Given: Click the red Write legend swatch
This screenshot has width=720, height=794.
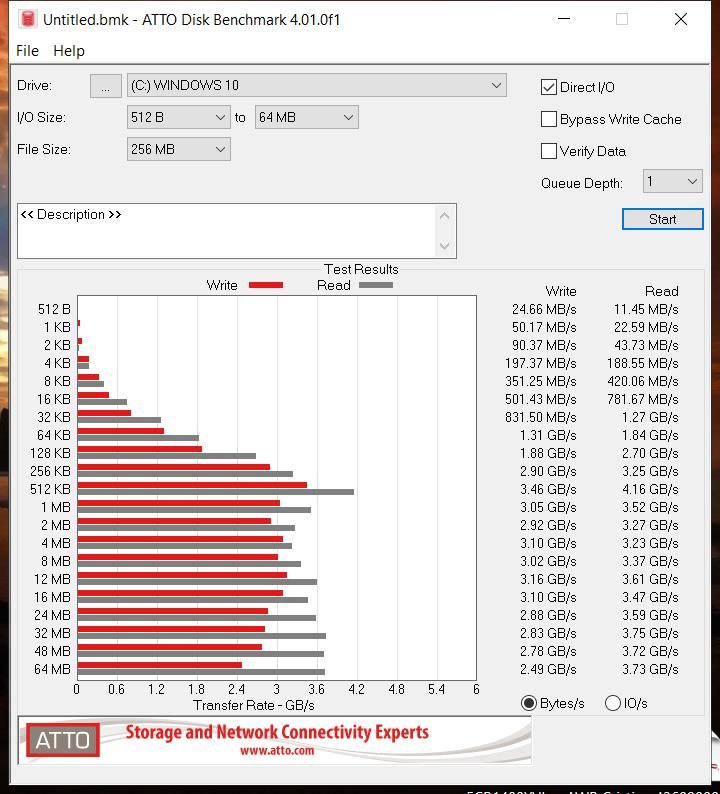Looking at the screenshot, I should click(265, 285).
